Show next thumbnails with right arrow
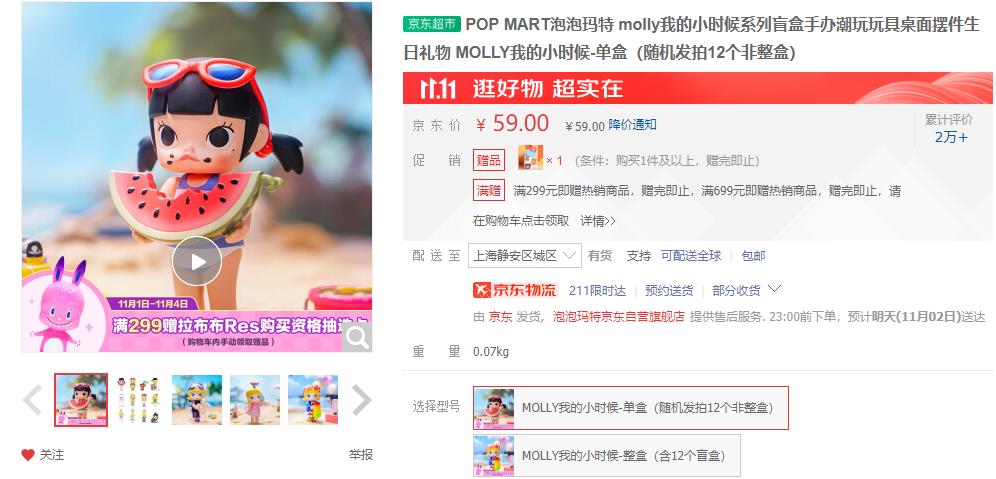Screen dimensions: 996x479 point(361,400)
